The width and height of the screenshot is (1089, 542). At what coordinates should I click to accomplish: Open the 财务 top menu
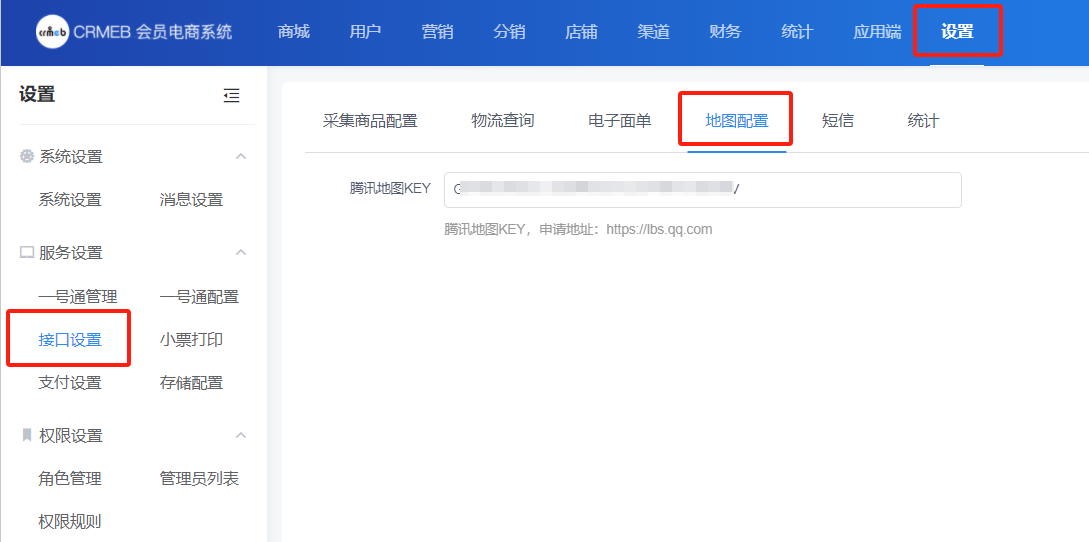point(725,32)
